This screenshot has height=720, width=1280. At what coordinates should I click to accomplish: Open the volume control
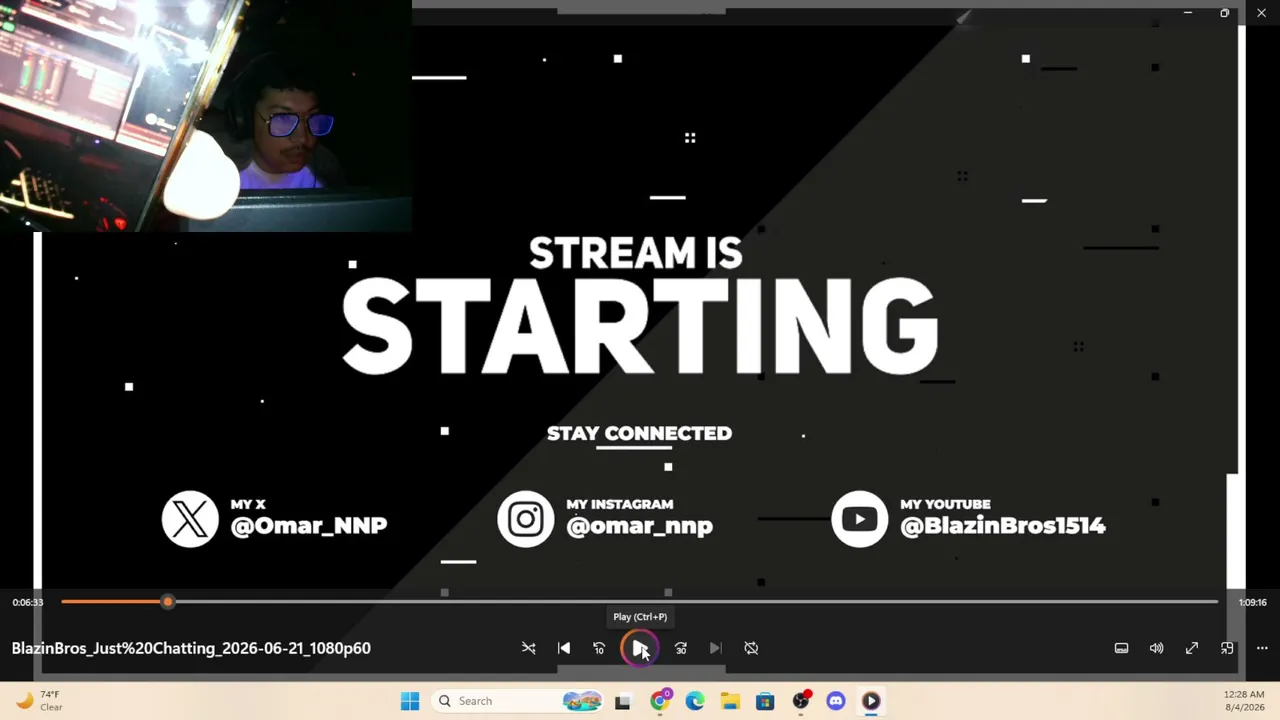click(x=1157, y=648)
